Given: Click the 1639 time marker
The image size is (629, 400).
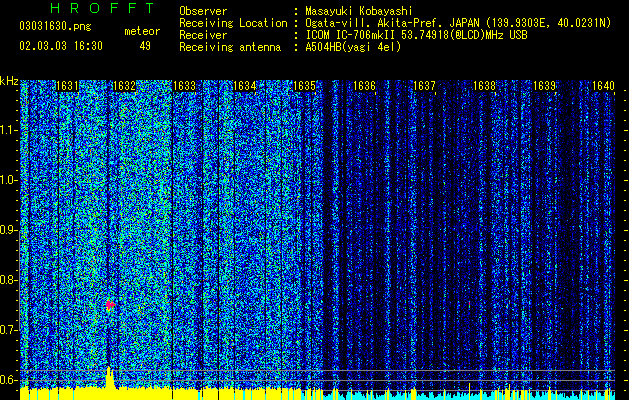Looking at the screenshot, I should pos(544,86).
